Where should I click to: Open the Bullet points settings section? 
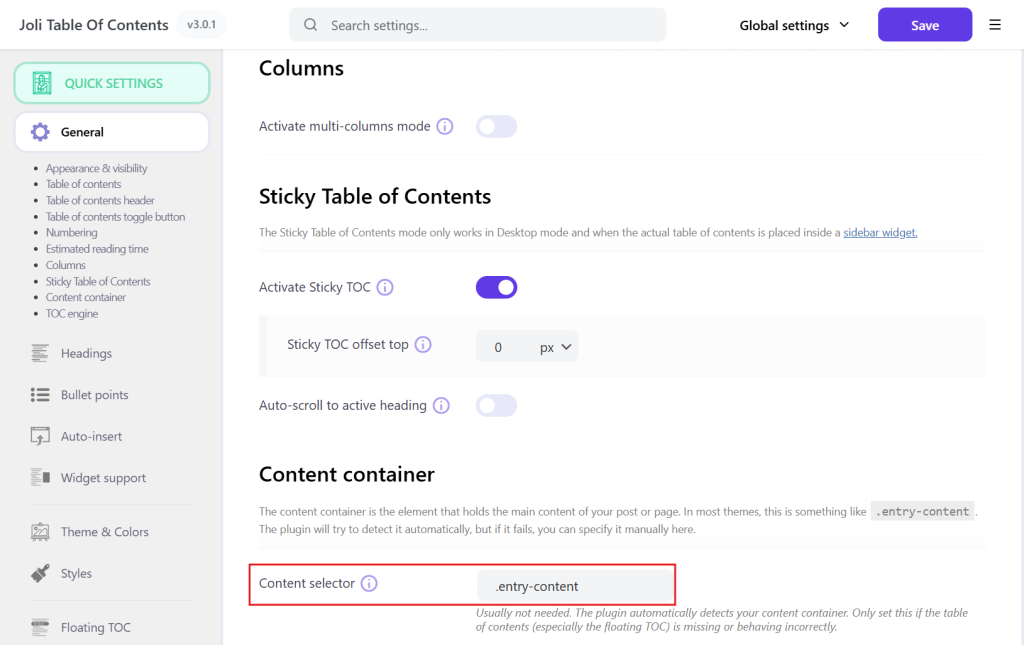[94, 395]
